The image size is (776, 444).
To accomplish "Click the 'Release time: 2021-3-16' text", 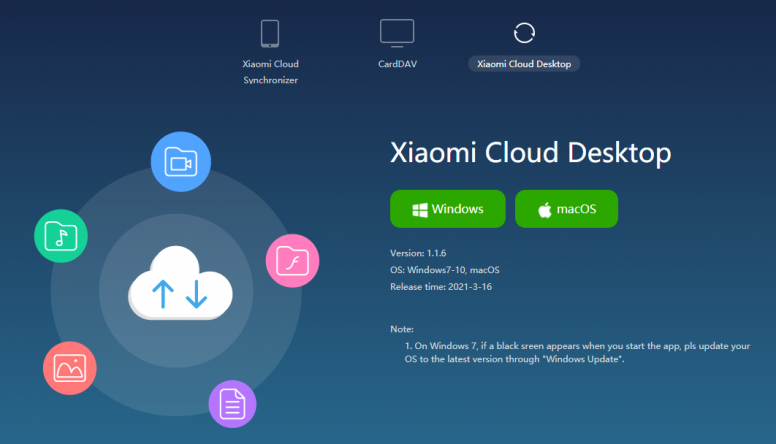I will pos(441,287).
